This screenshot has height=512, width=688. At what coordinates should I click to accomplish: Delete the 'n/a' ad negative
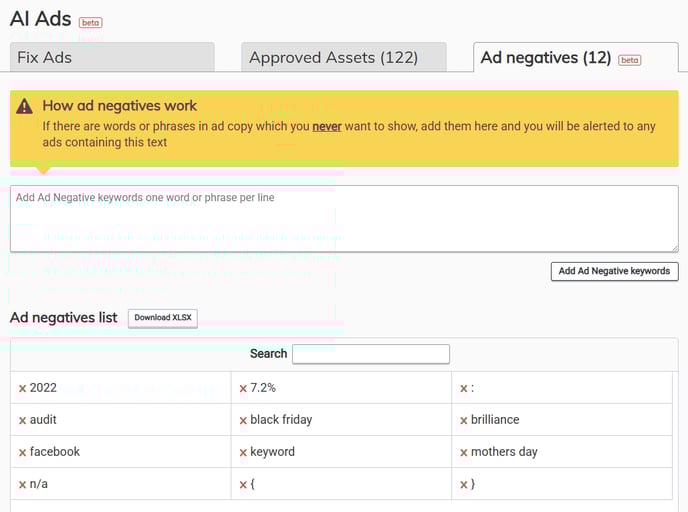point(22,484)
